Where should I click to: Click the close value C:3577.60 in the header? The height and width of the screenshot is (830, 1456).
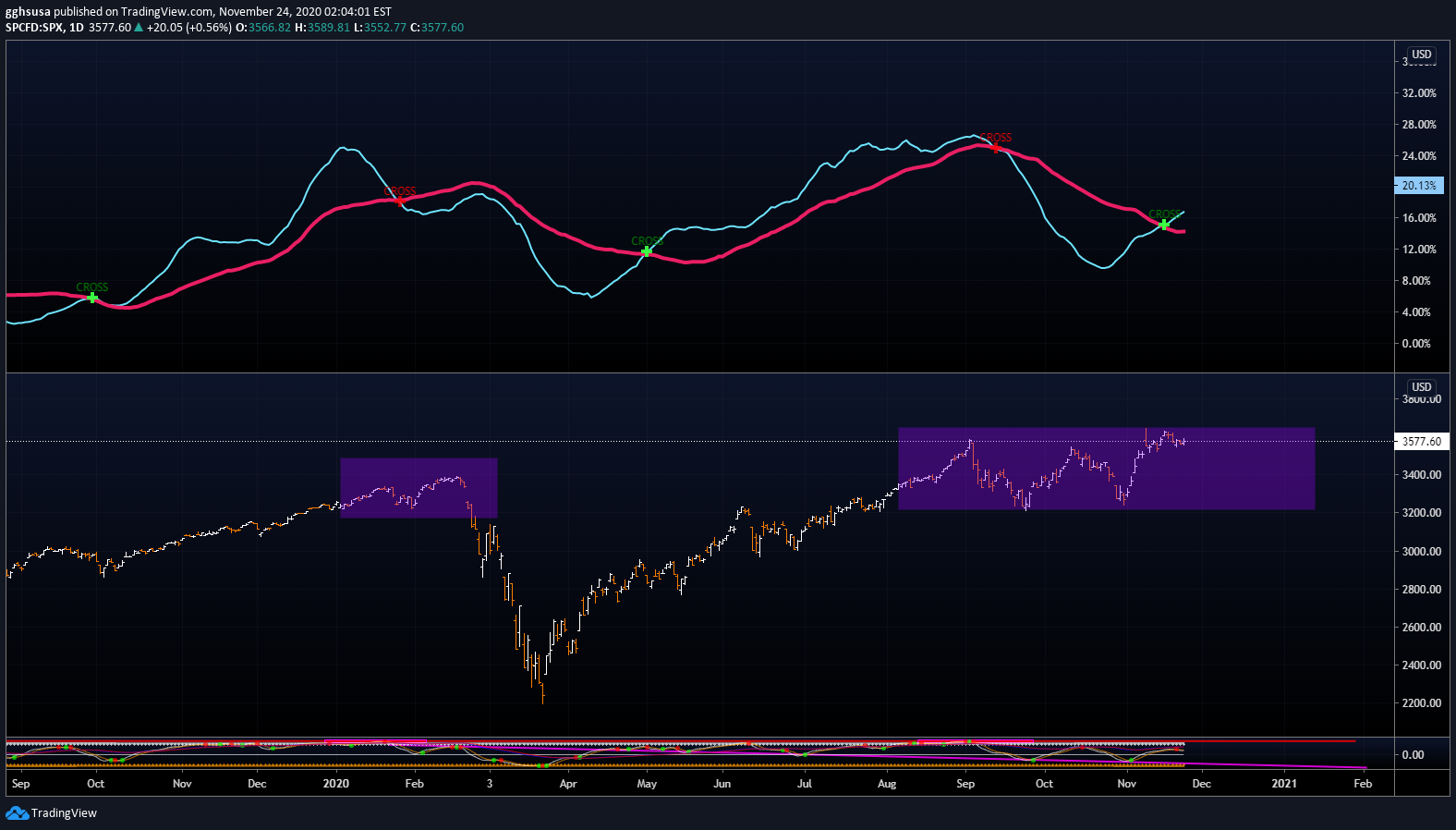[x=437, y=28]
